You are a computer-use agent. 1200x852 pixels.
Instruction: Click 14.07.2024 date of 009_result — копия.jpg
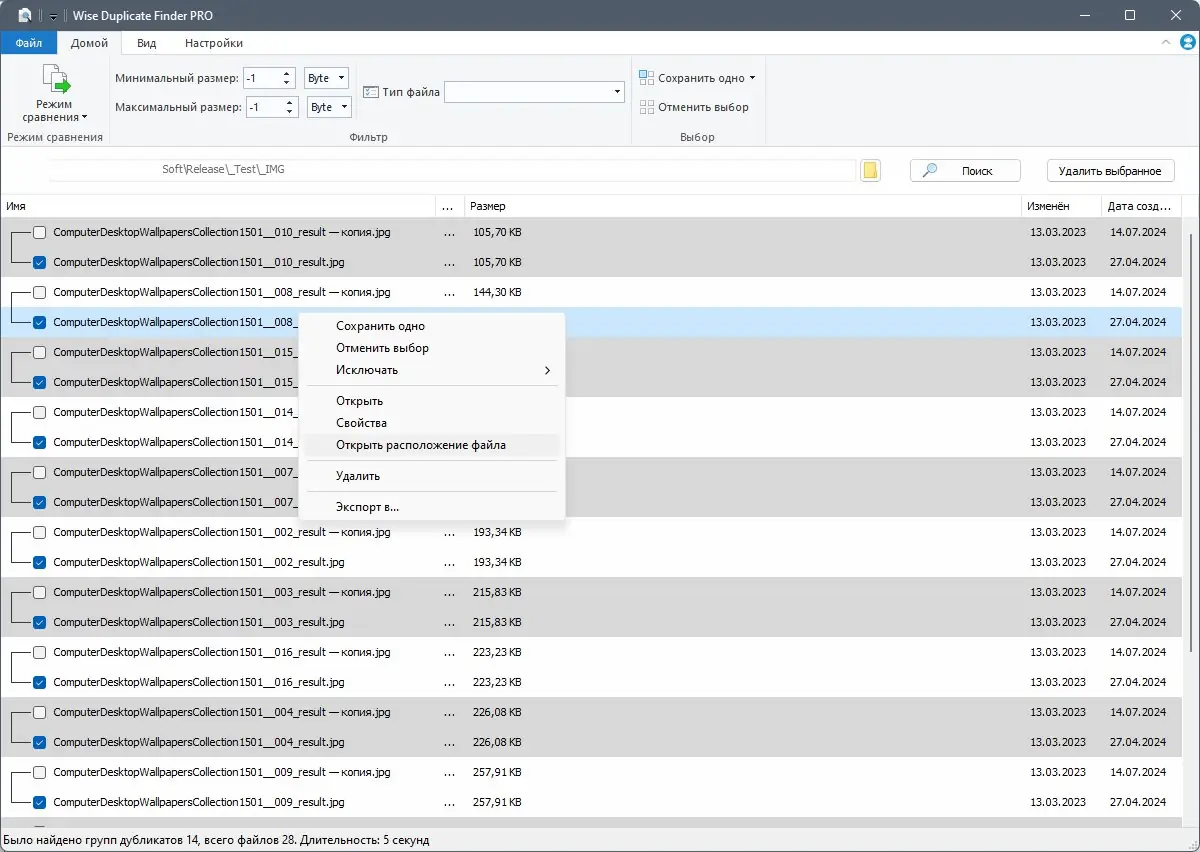[x=1138, y=772]
